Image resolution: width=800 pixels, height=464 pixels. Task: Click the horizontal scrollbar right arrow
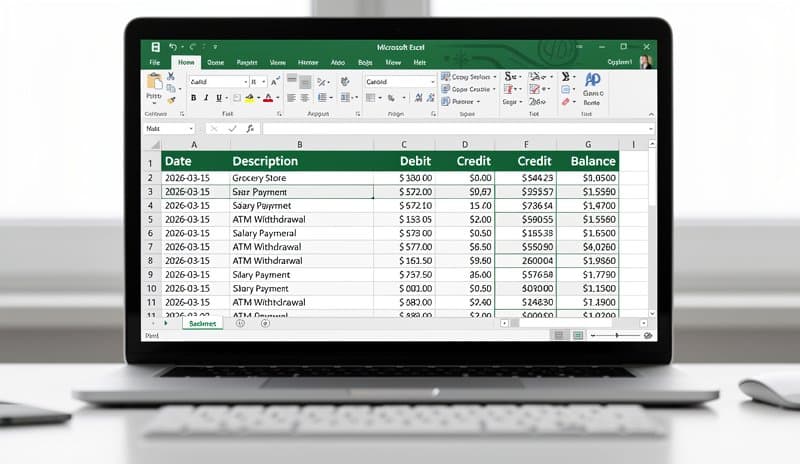tap(643, 323)
